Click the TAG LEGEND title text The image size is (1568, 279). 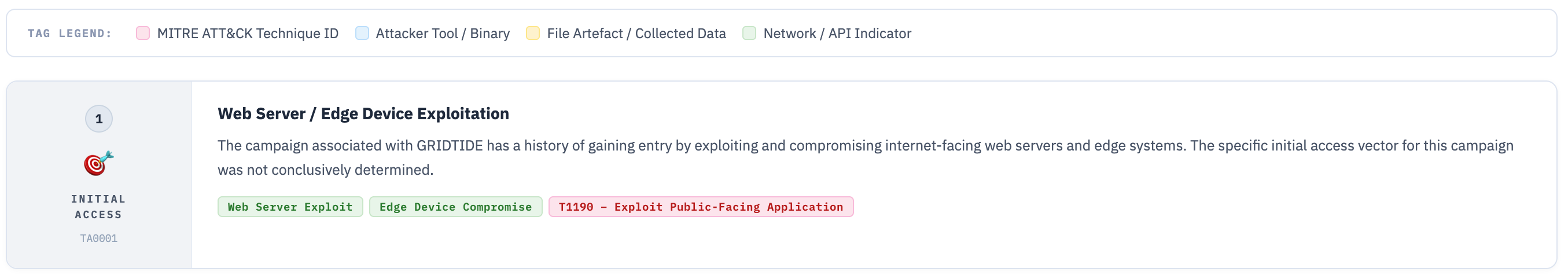70,34
